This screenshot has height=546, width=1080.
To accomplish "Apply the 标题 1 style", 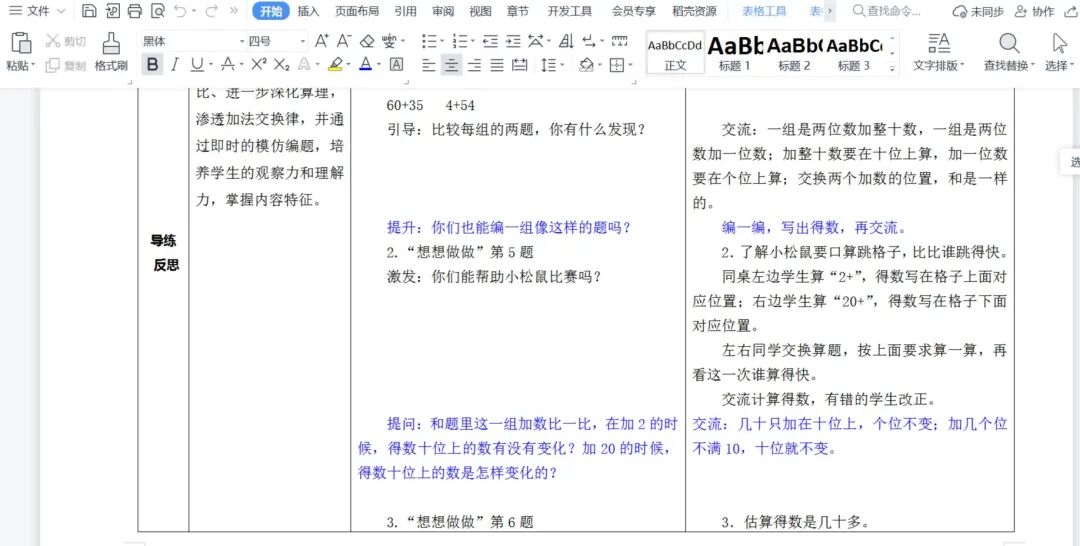I will (734, 53).
